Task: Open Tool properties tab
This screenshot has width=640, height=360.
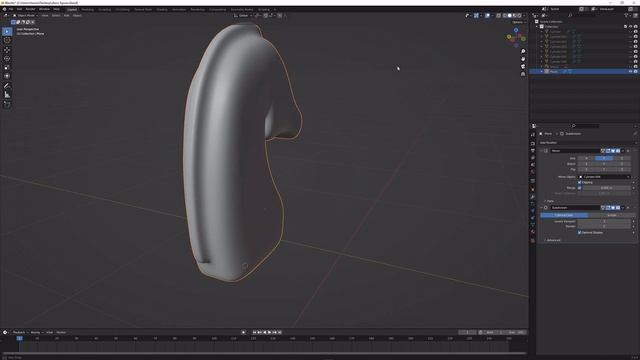Action: (x=533, y=134)
